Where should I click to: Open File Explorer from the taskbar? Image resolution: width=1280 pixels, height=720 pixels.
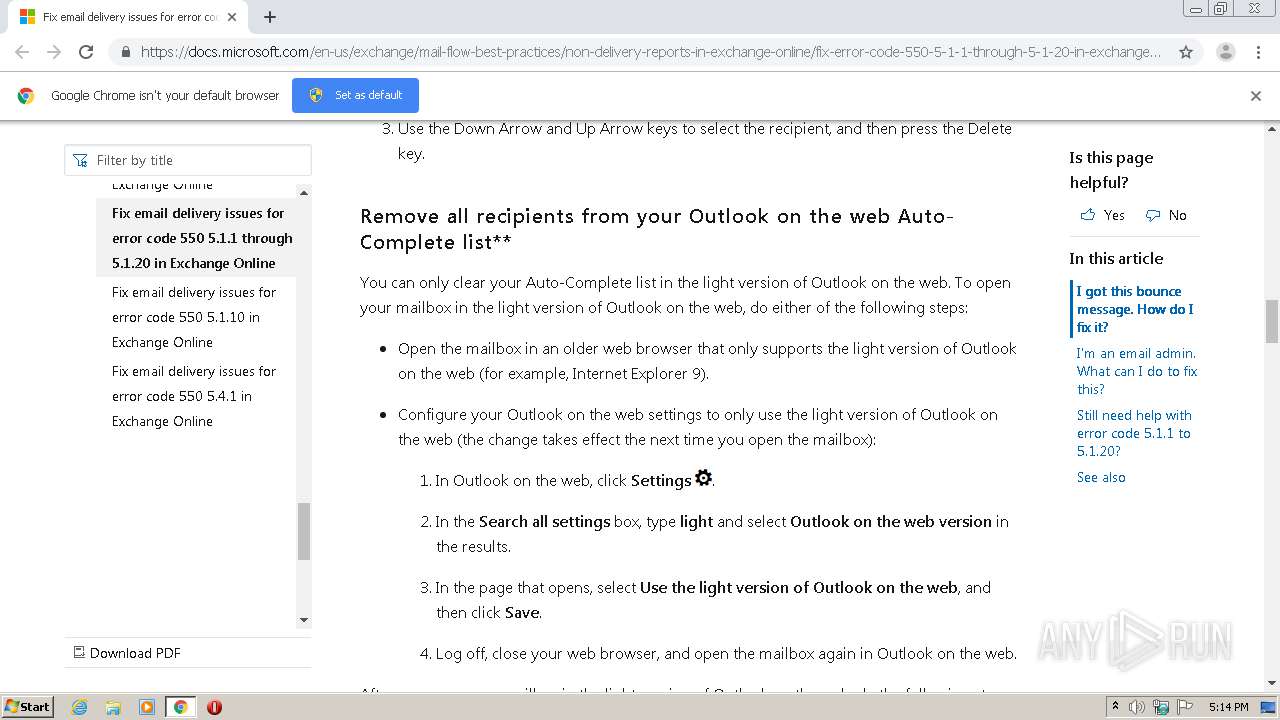tap(113, 707)
